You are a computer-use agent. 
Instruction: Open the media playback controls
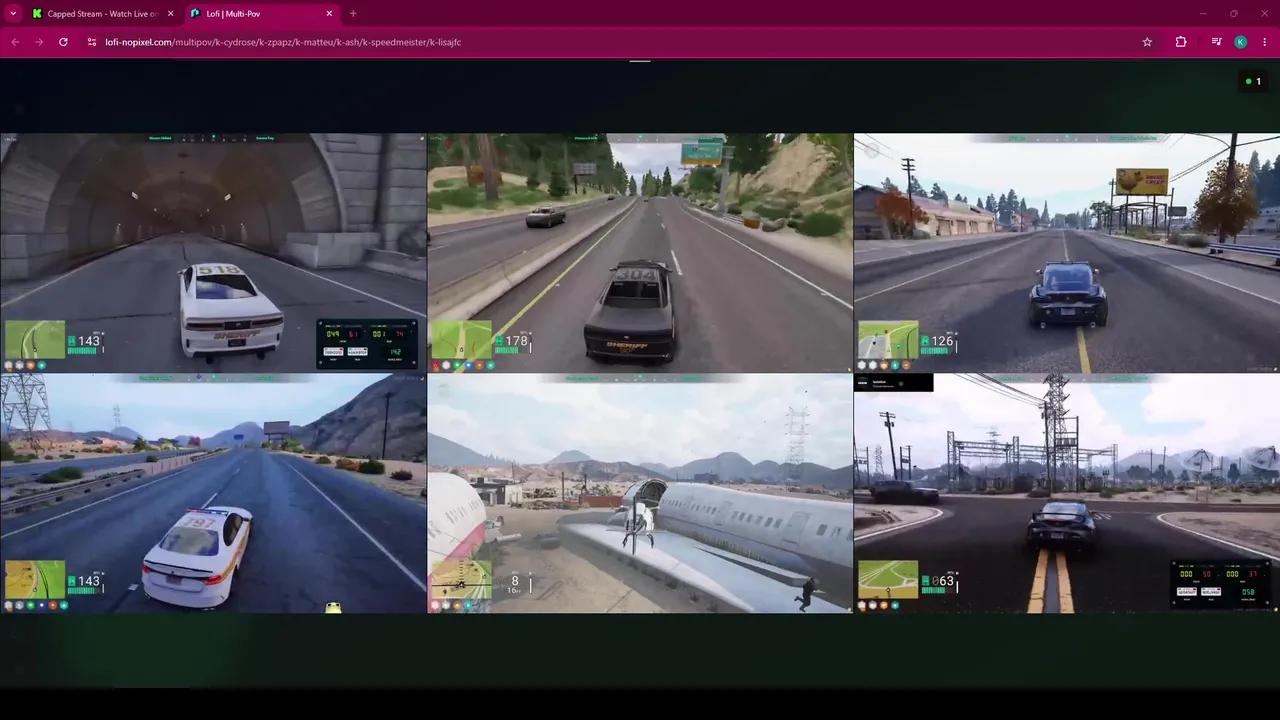point(1216,42)
